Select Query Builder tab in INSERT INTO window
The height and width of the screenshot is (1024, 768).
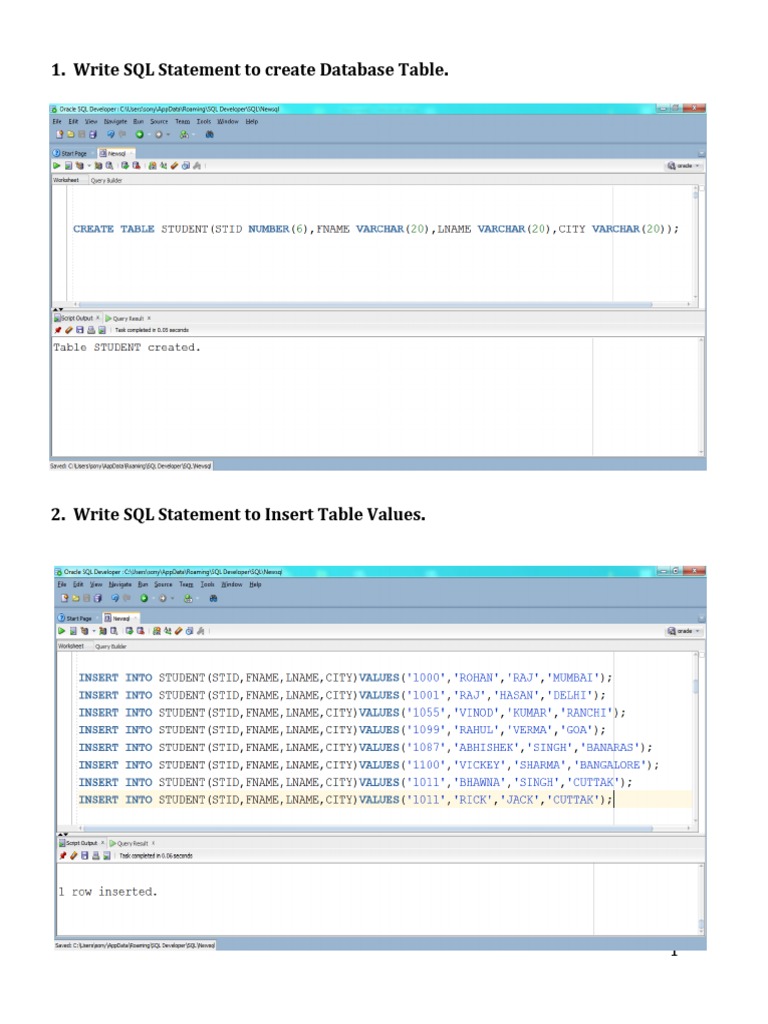tap(111, 647)
